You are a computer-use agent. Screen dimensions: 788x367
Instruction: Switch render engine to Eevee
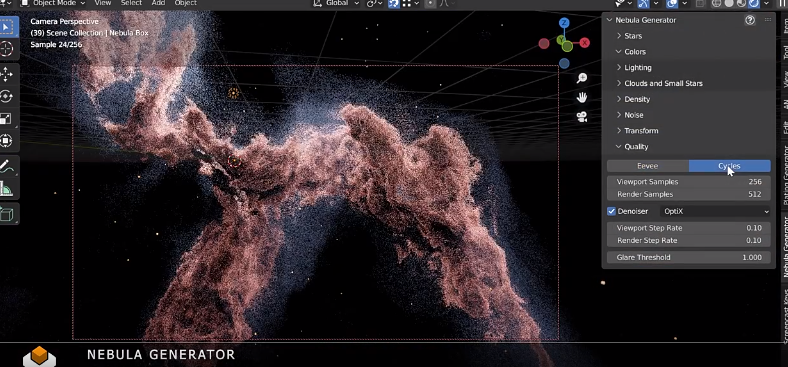point(647,166)
